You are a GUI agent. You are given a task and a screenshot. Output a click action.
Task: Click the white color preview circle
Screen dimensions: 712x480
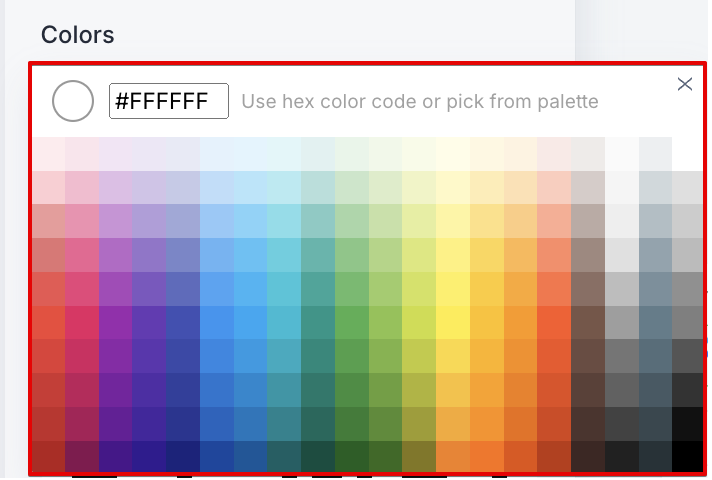click(x=73, y=101)
